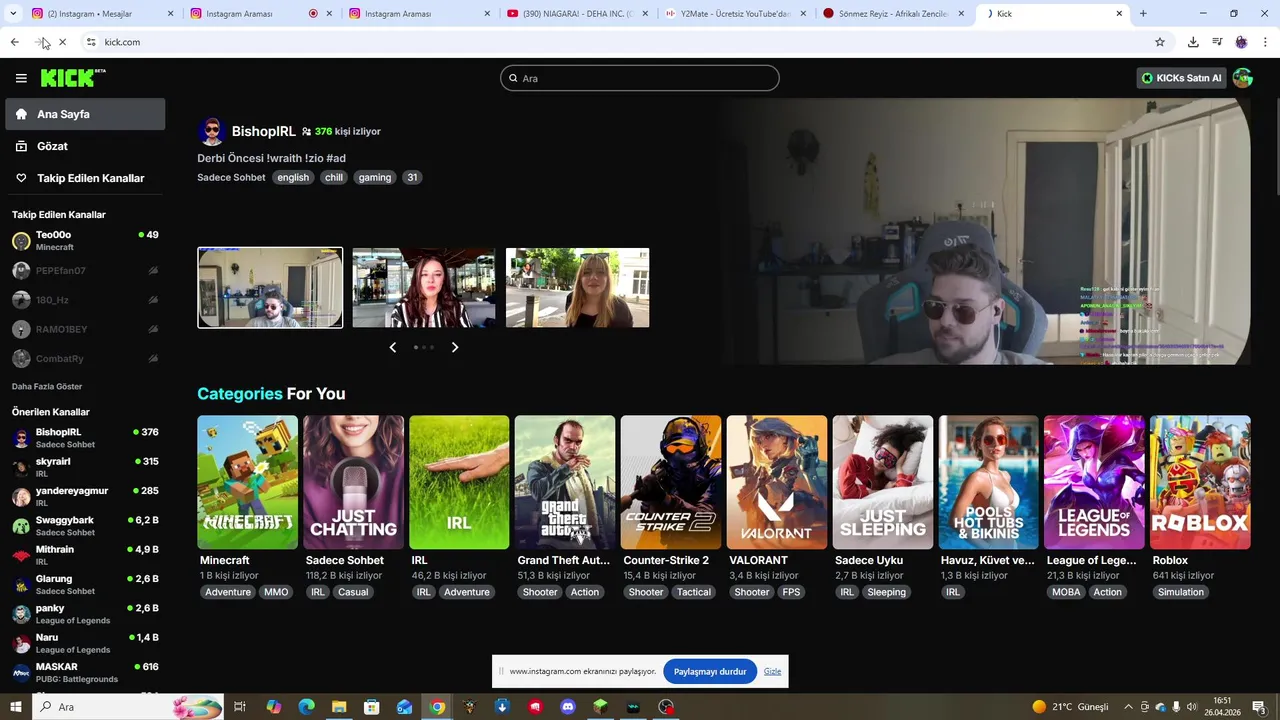This screenshot has height=720, width=1280.
Task: Click the english tag on featured stream
Action: point(293,177)
